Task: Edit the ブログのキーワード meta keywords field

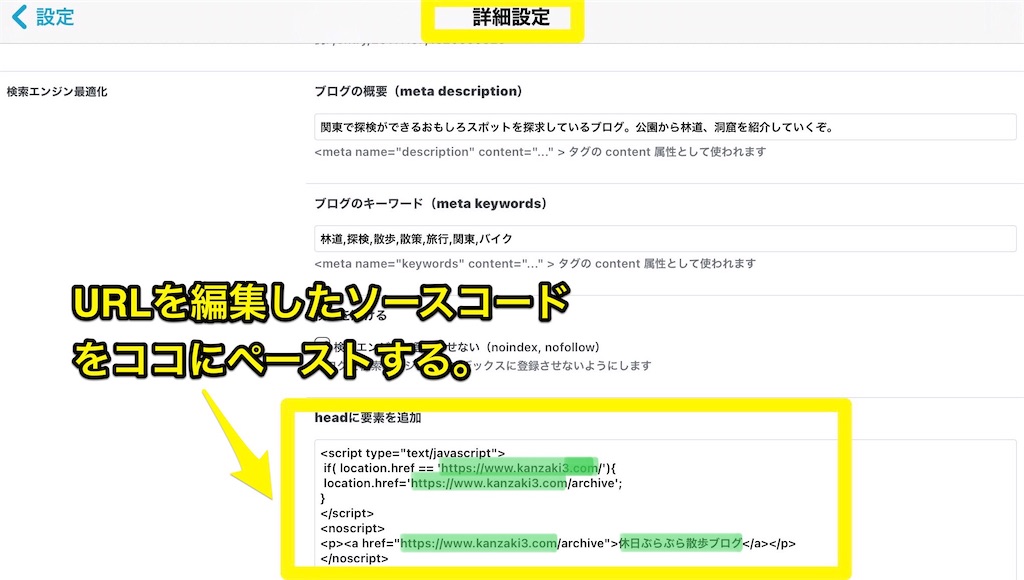Action: coord(665,238)
